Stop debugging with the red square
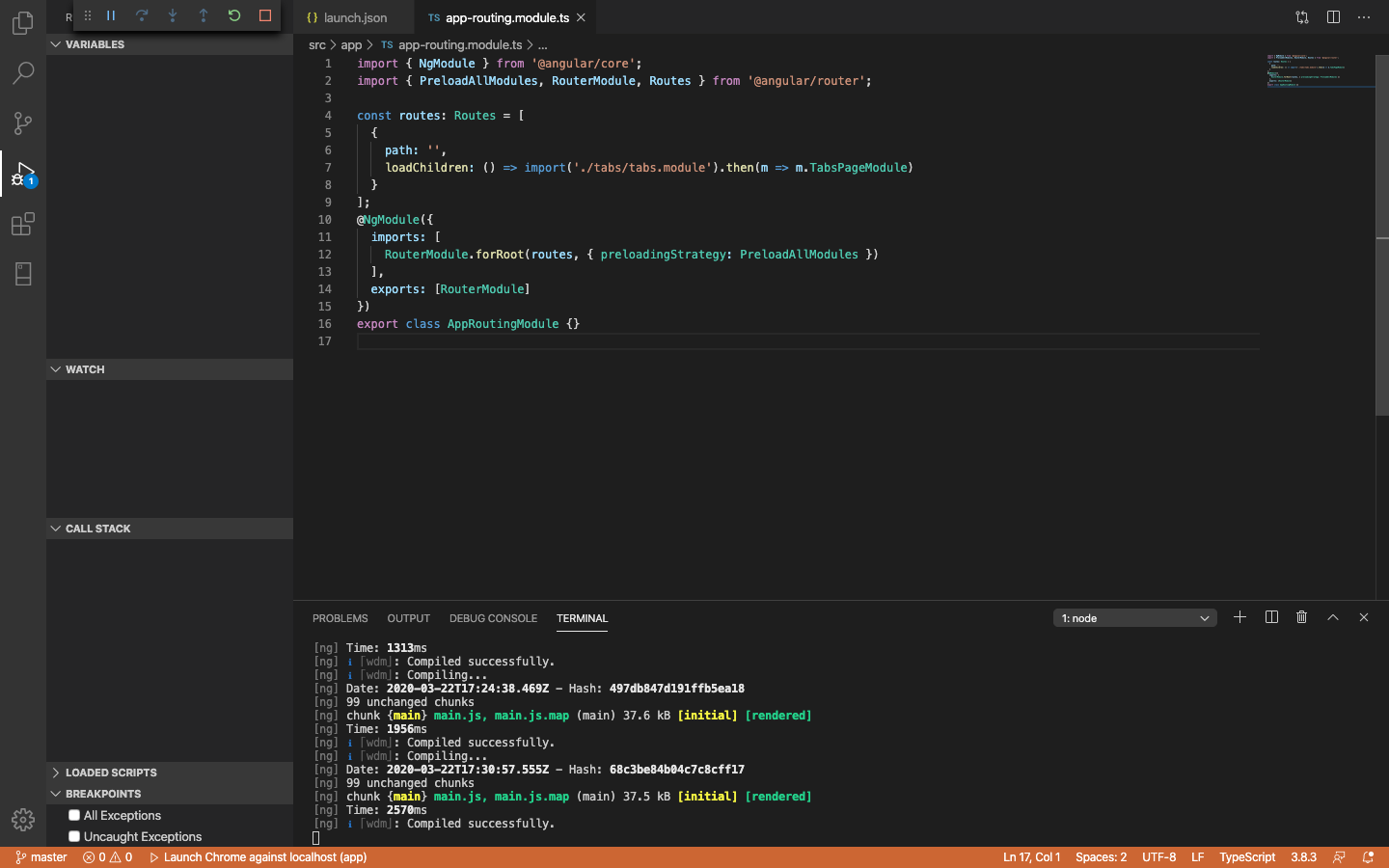1389x868 pixels. point(265,15)
